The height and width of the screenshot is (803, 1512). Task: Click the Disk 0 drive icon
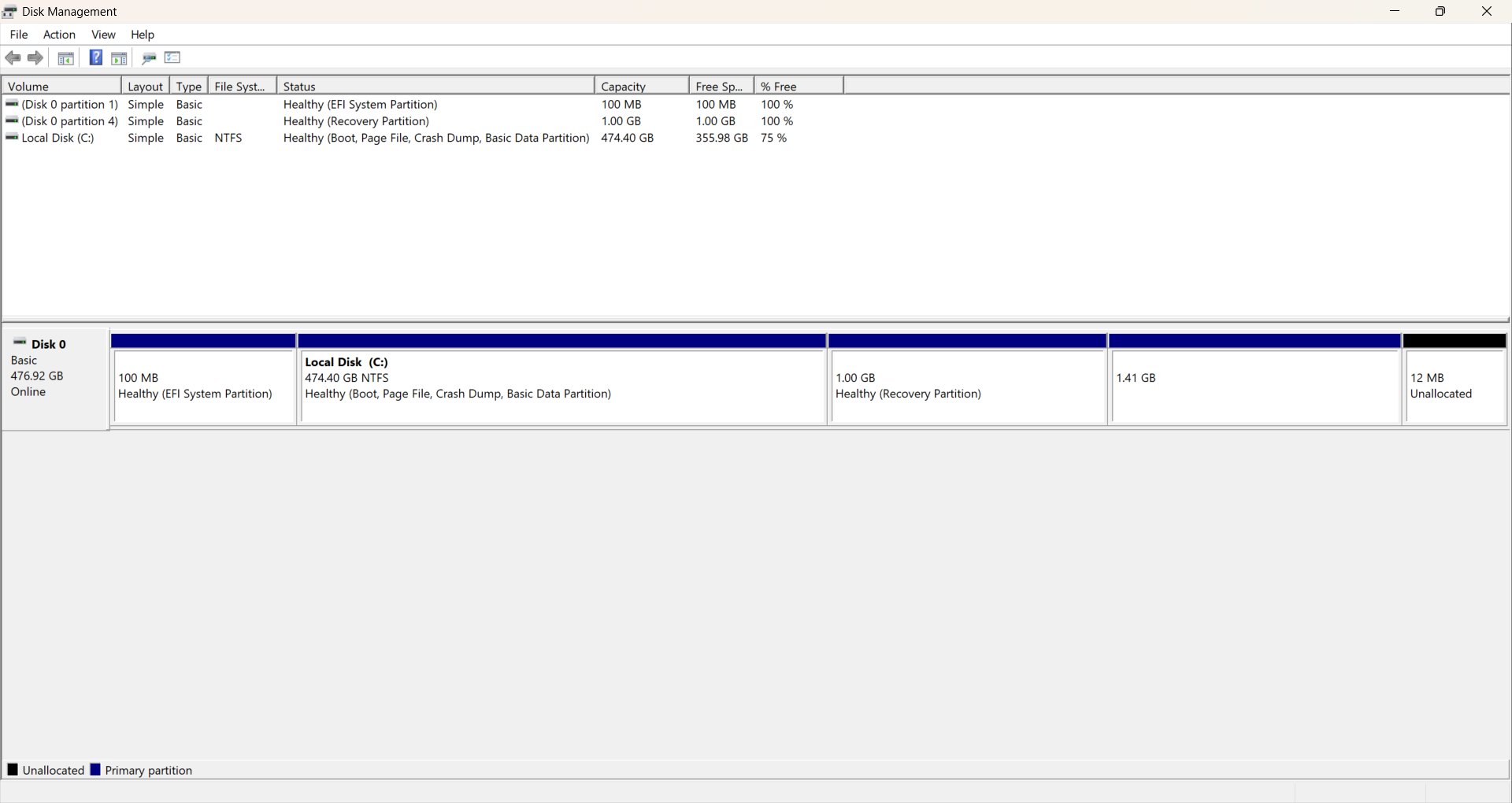coord(20,341)
